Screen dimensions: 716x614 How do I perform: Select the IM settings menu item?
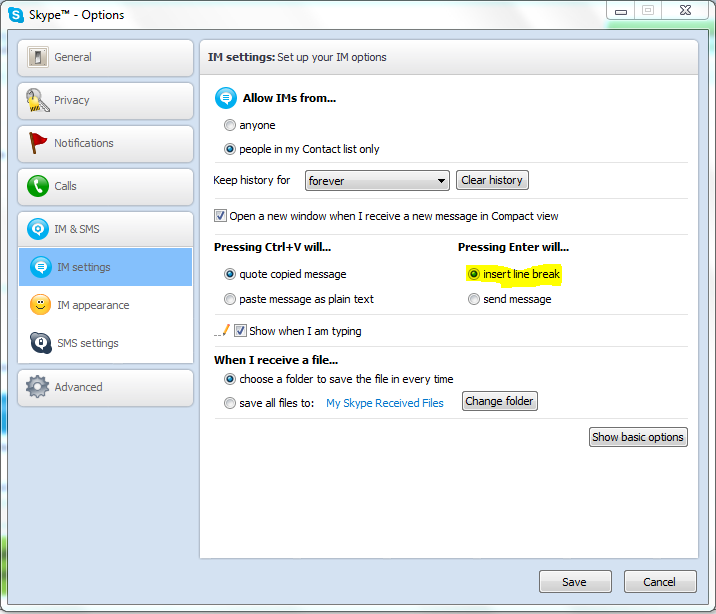point(105,267)
